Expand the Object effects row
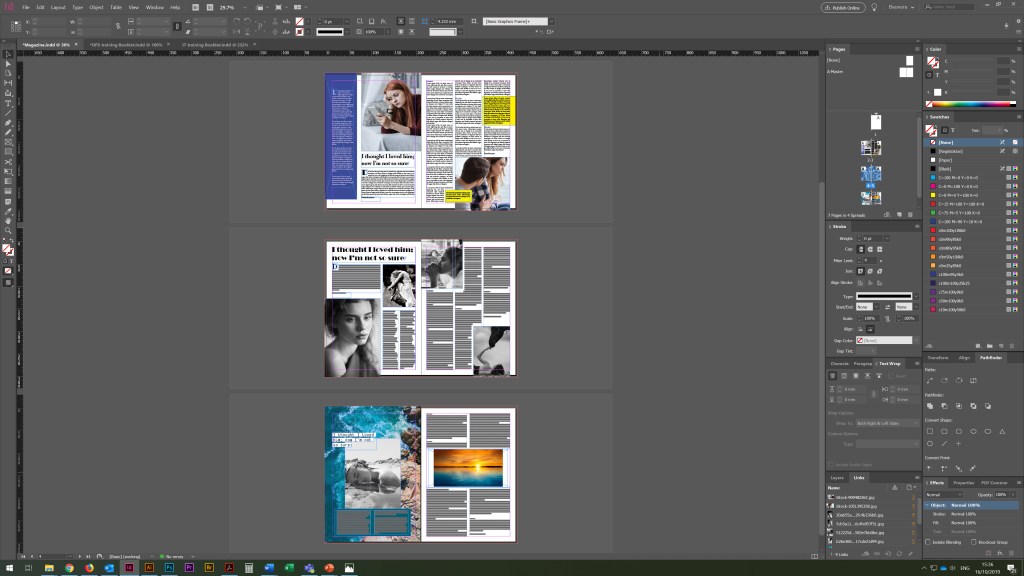 [x=927, y=505]
